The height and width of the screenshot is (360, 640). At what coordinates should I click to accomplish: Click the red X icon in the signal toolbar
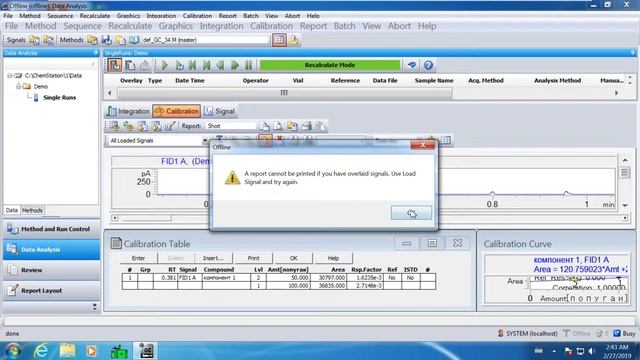280,140
